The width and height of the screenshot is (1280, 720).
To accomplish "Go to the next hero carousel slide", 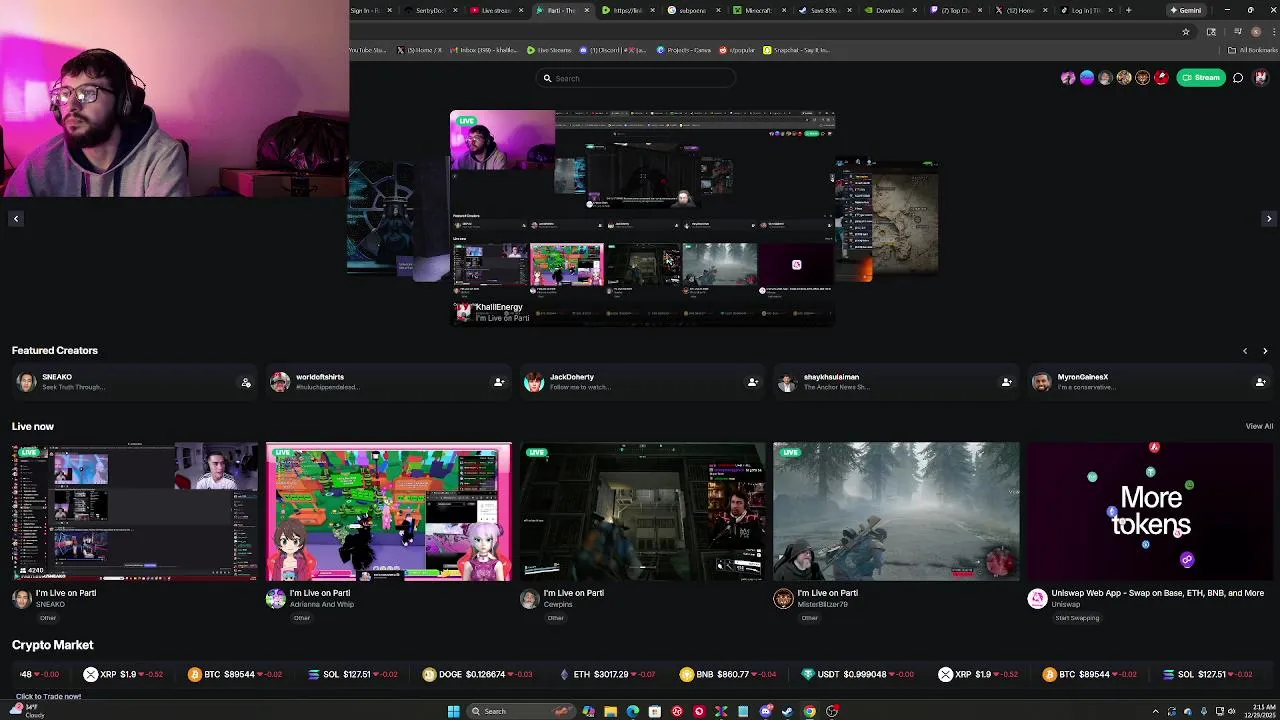I will coord(1269,218).
